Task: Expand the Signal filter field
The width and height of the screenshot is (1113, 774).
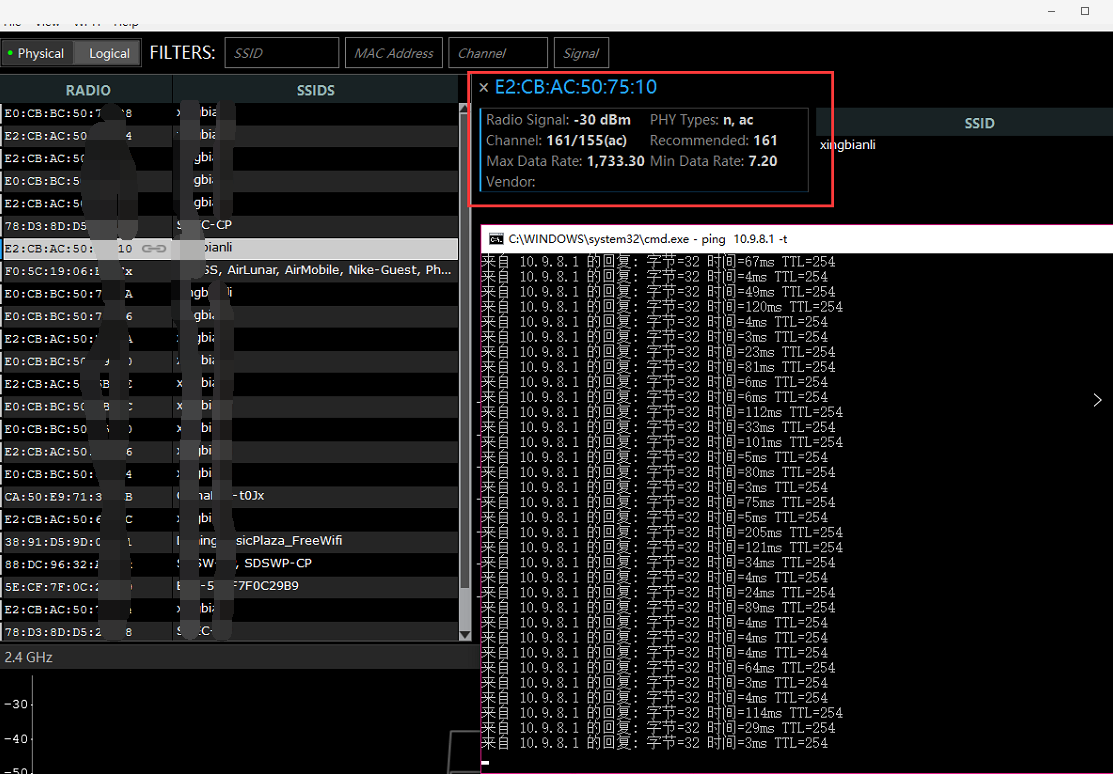Action: [581, 52]
